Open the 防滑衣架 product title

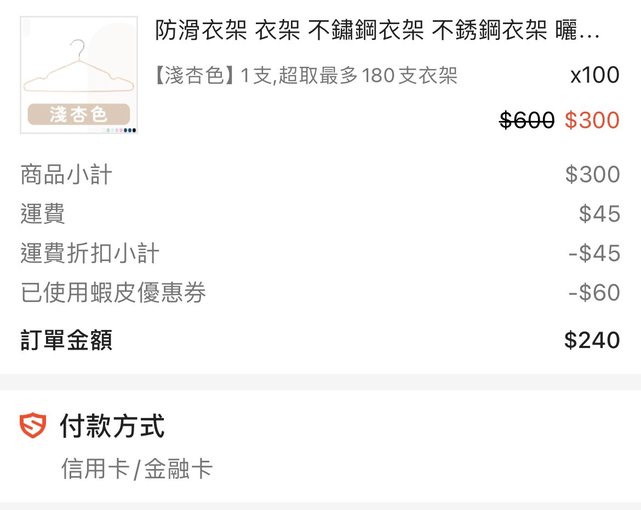(x=377, y=31)
